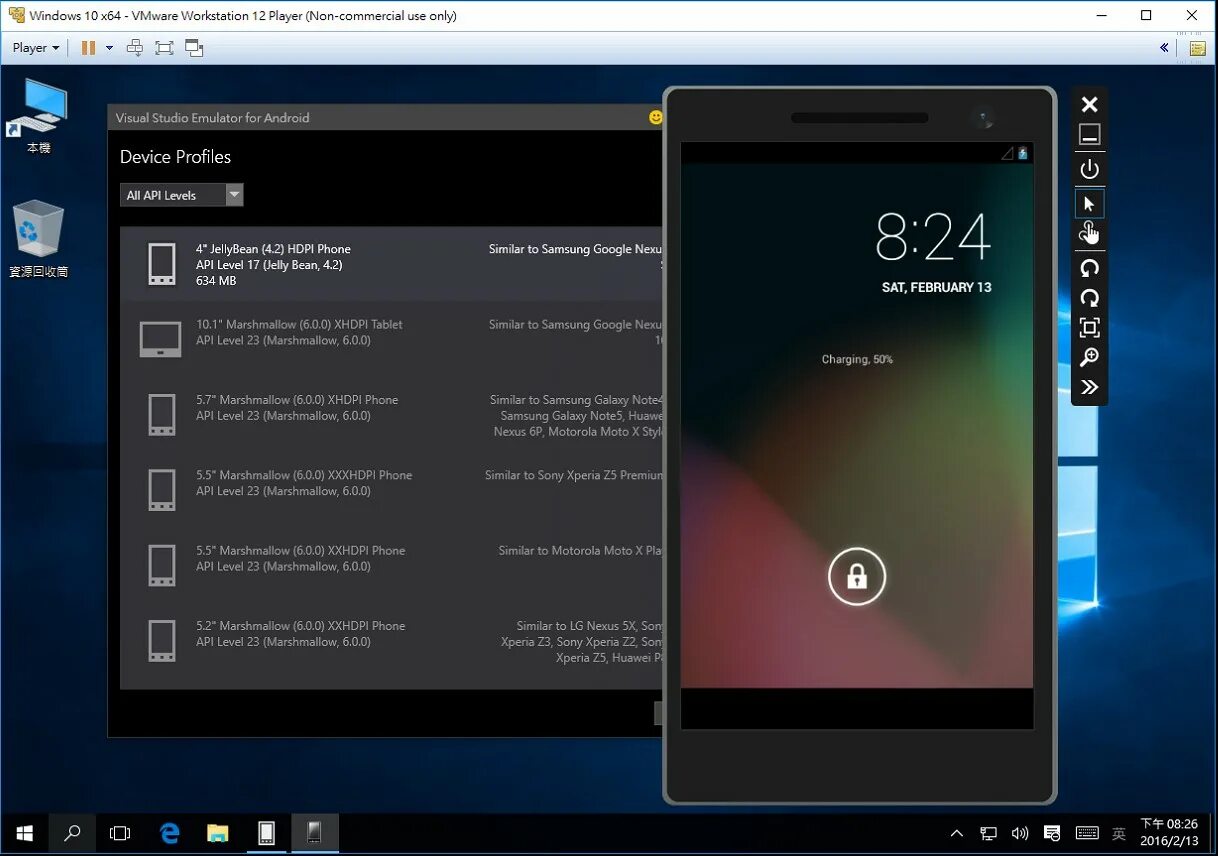Click the Device Profiles heading
Screen dimensions: 1218x856
[x=175, y=157]
